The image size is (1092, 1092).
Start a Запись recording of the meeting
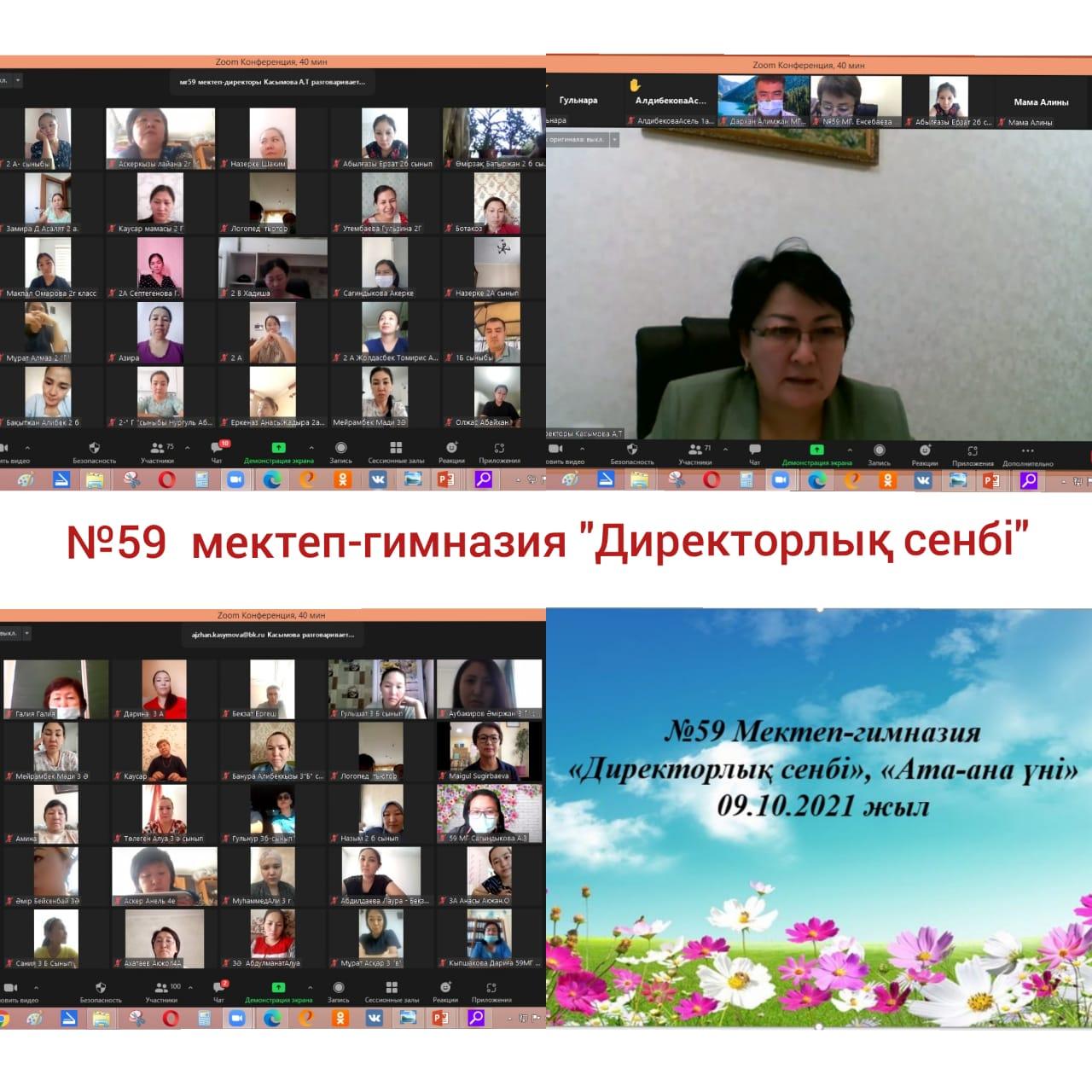(x=340, y=450)
